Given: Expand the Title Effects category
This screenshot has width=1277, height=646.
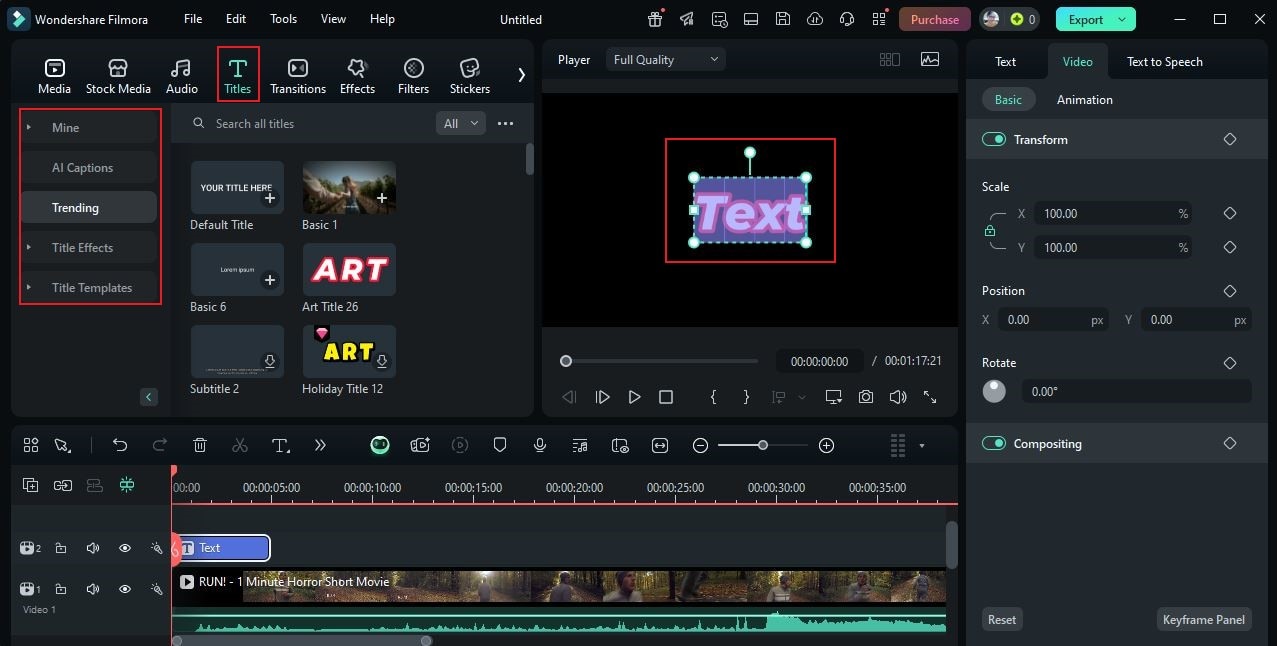Looking at the screenshot, I should (89, 247).
